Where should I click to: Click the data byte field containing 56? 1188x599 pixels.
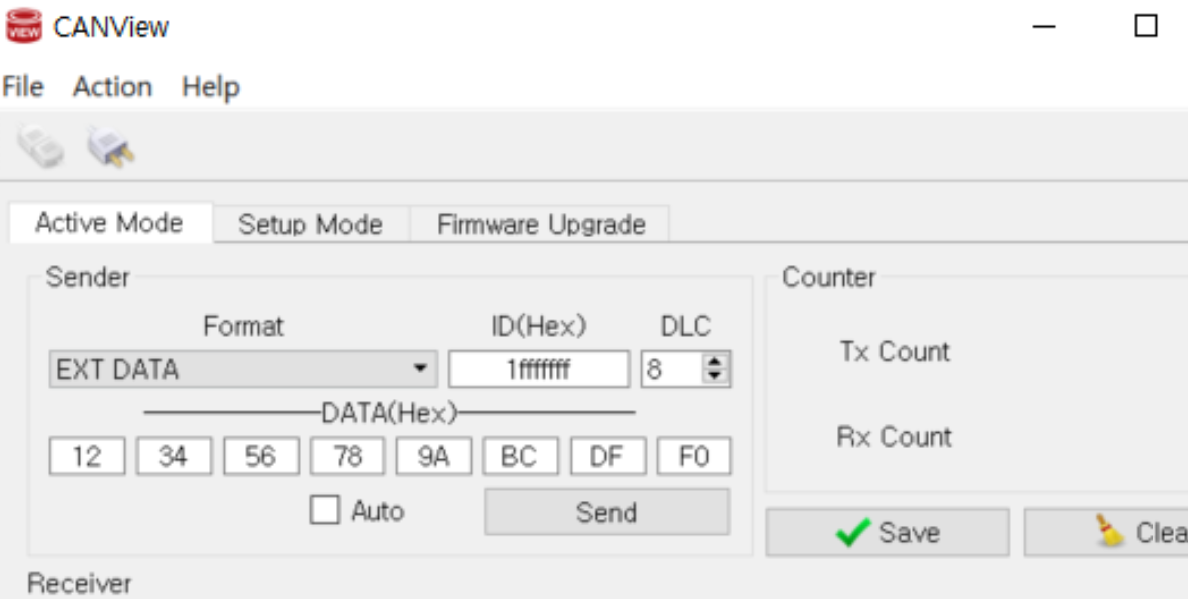click(261, 456)
